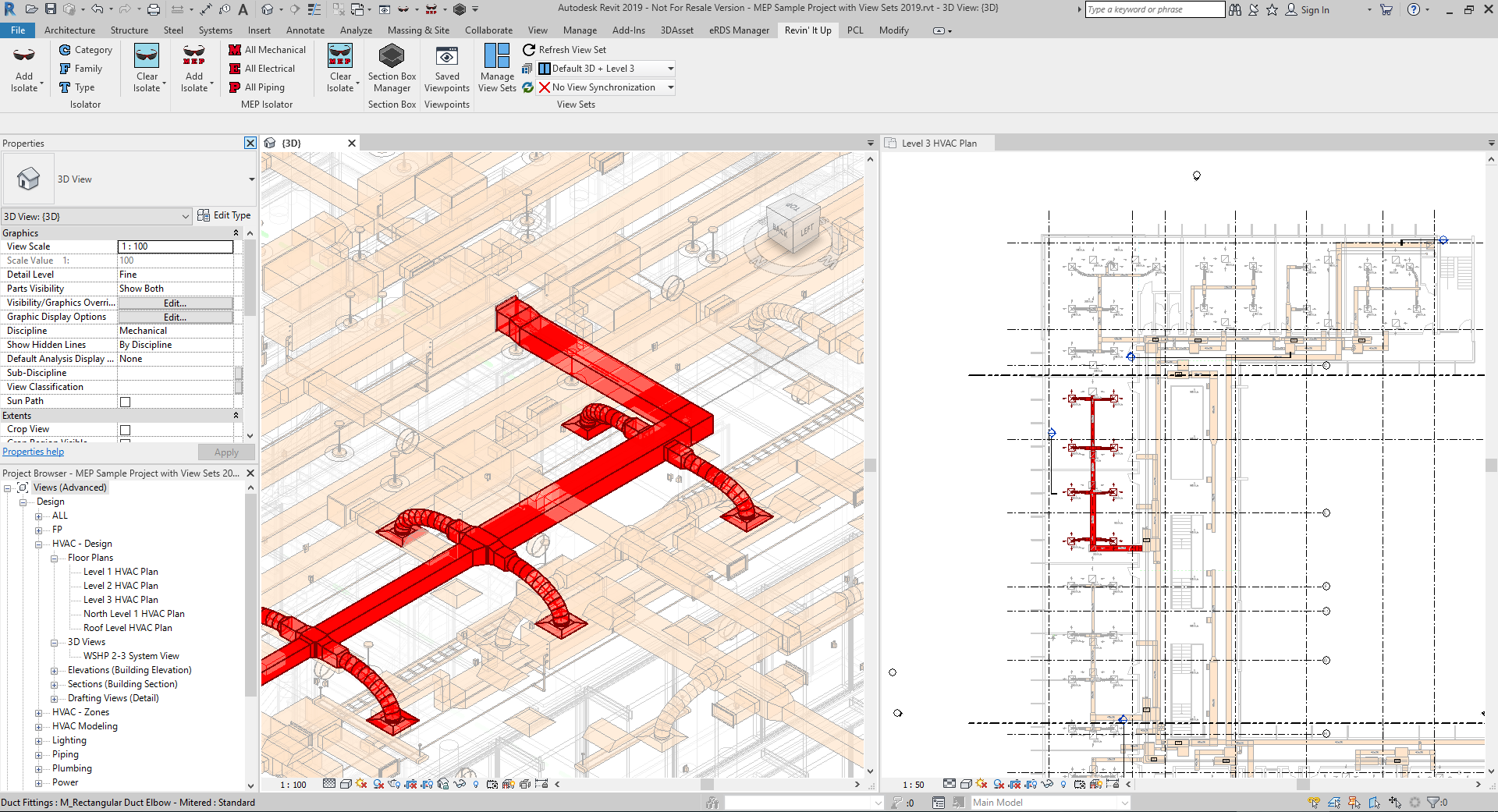This screenshot has height=812, width=1498.
Task: Isolate All Piping elements
Action: [257, 87]
